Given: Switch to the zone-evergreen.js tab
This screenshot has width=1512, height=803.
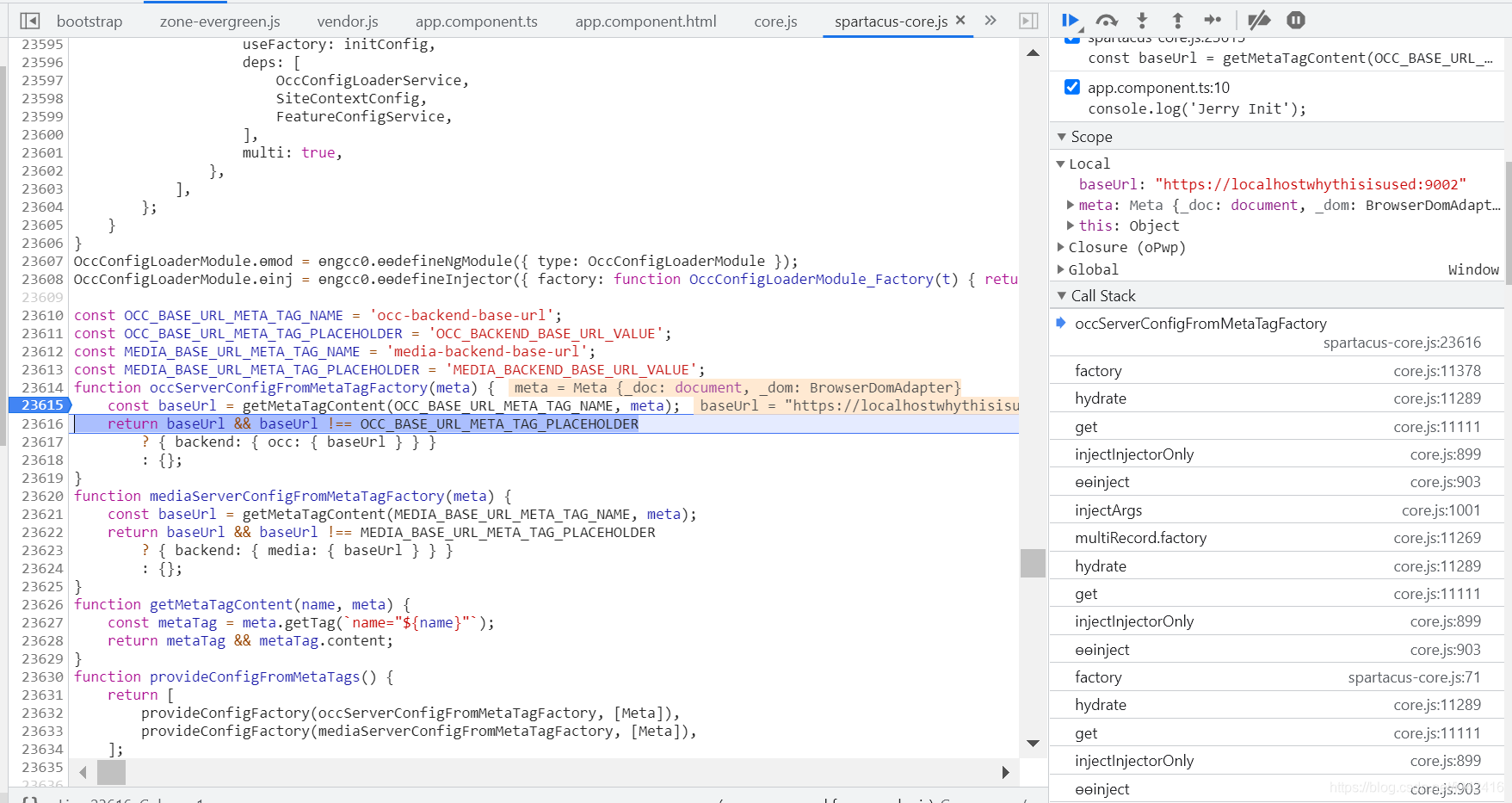Looking at the screenshot, I should point(220,21).
